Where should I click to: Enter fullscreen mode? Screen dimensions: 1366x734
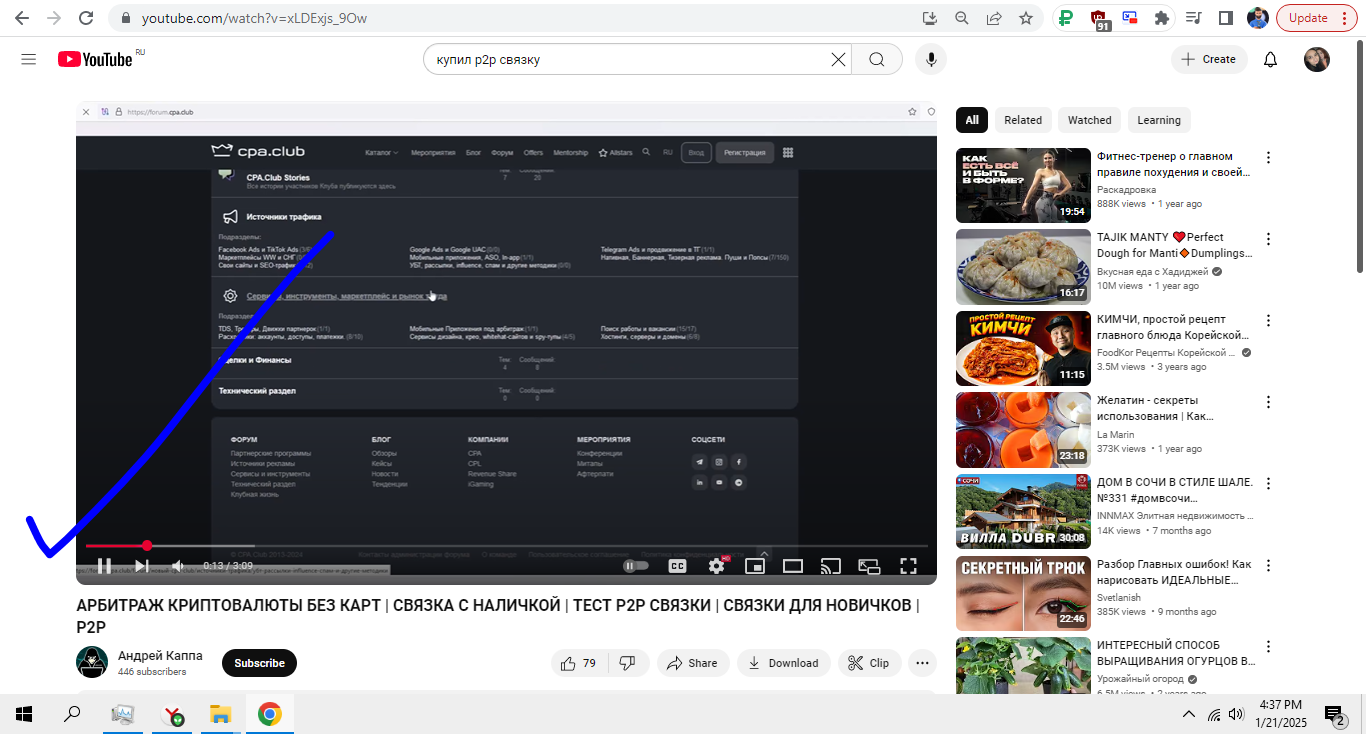tap(908, 566)
